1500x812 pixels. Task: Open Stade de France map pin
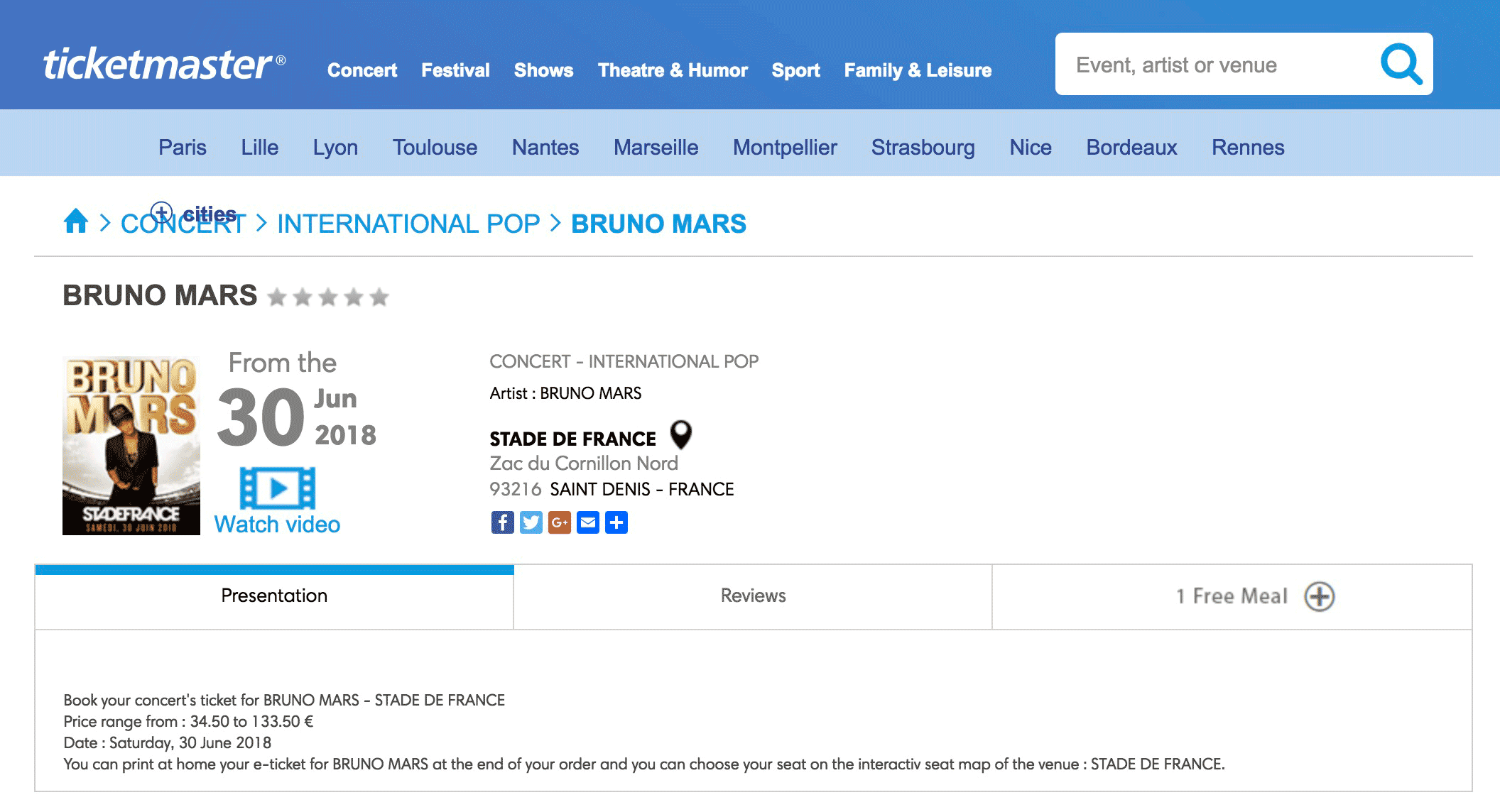pos(681,434)
